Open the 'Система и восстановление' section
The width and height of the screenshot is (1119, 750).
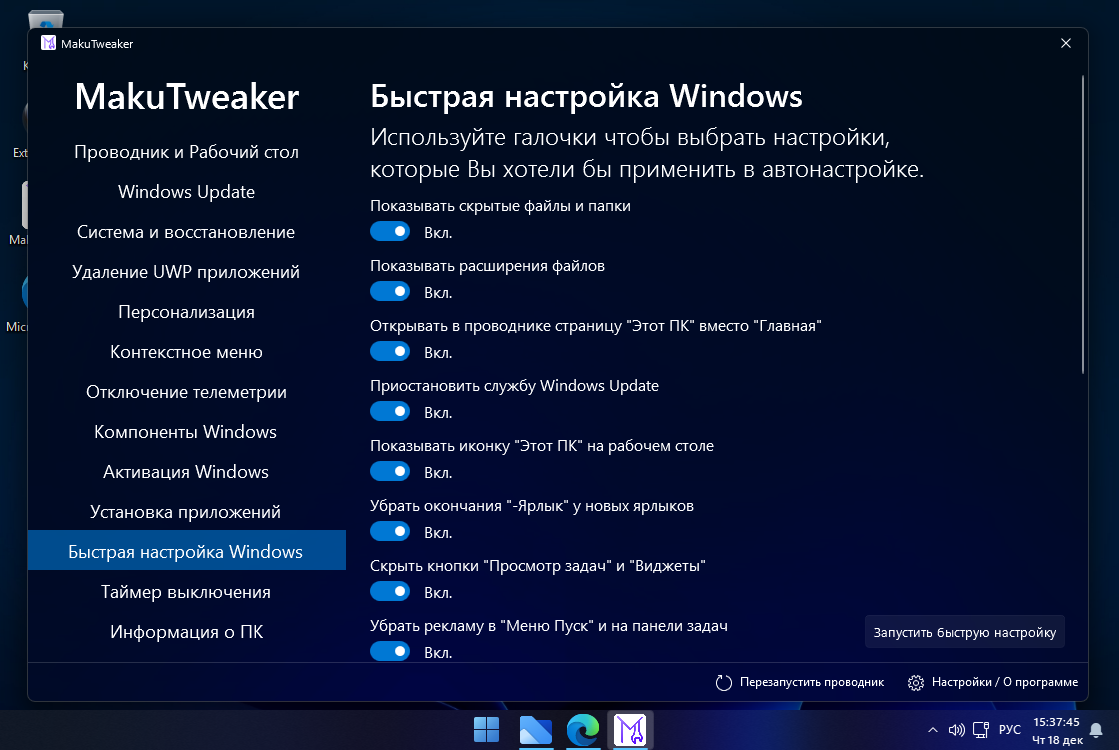pyautogui.click(x=186, y=232)
